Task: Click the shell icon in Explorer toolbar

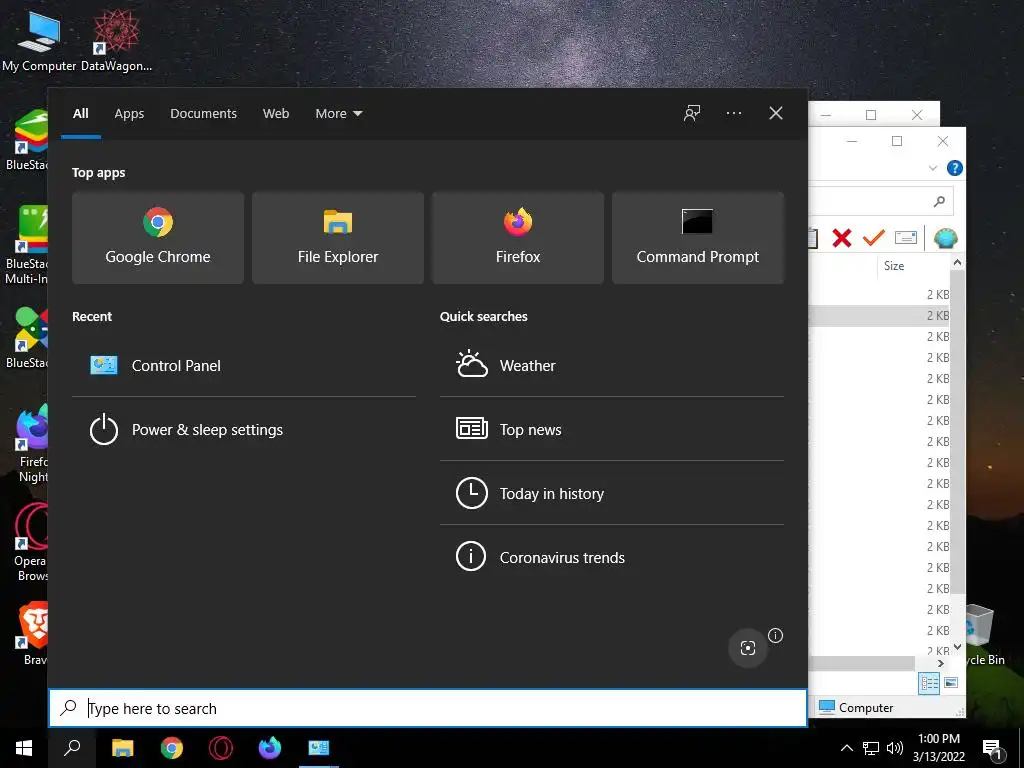Action: pyautogui.click(x=945, y=238)
